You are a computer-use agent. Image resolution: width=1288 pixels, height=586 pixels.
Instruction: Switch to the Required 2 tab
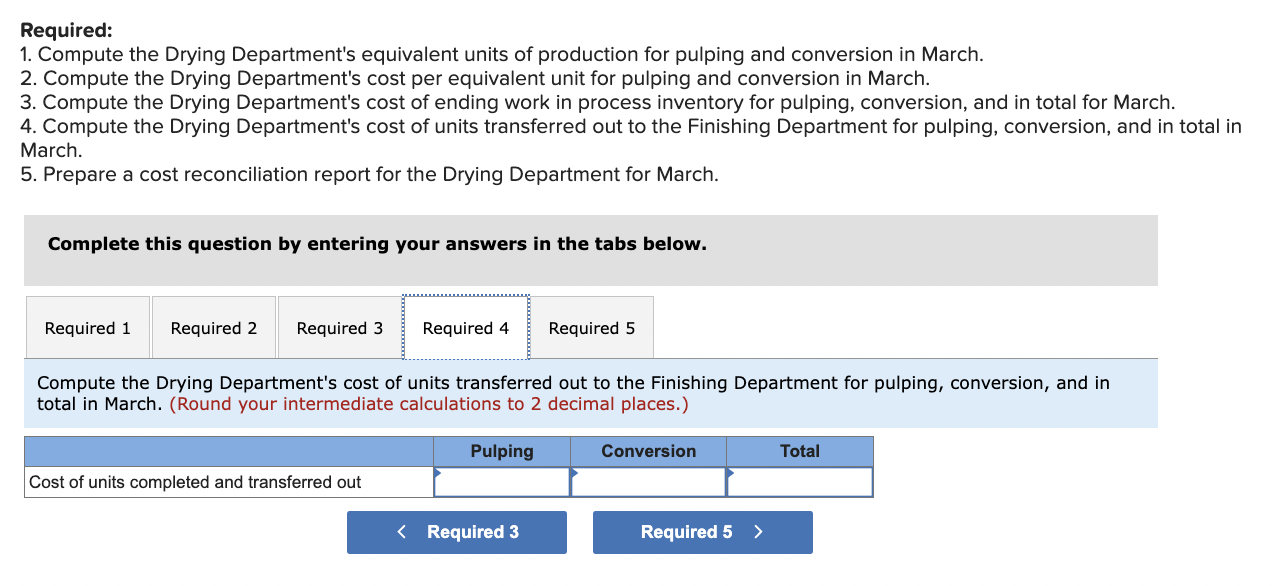[x=213, y=327]
